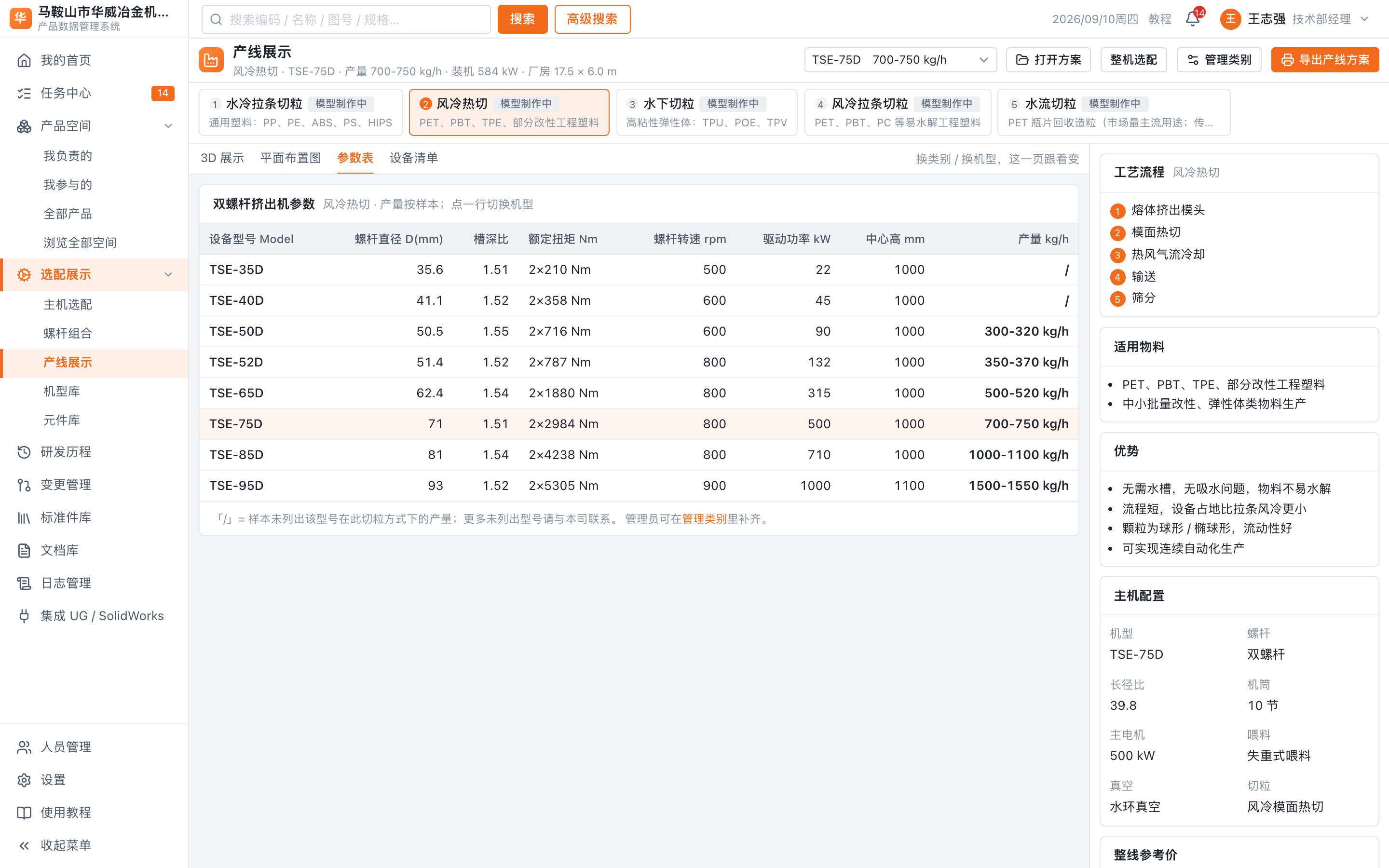
Task: Select the 参数表 tab
Action: (x=354, y=158)
